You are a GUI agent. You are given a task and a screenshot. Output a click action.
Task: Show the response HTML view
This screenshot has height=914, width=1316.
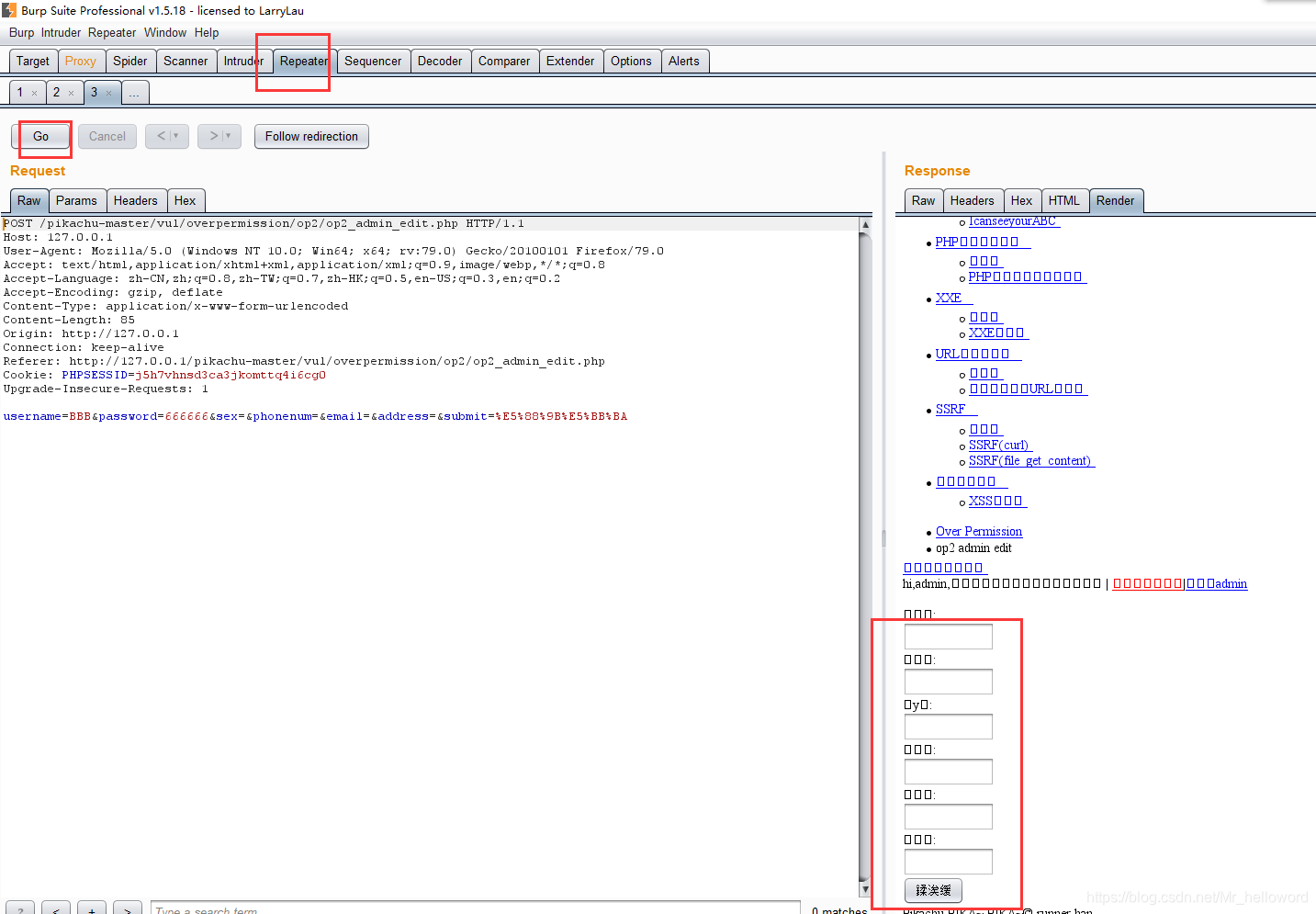click(1064, 200)
